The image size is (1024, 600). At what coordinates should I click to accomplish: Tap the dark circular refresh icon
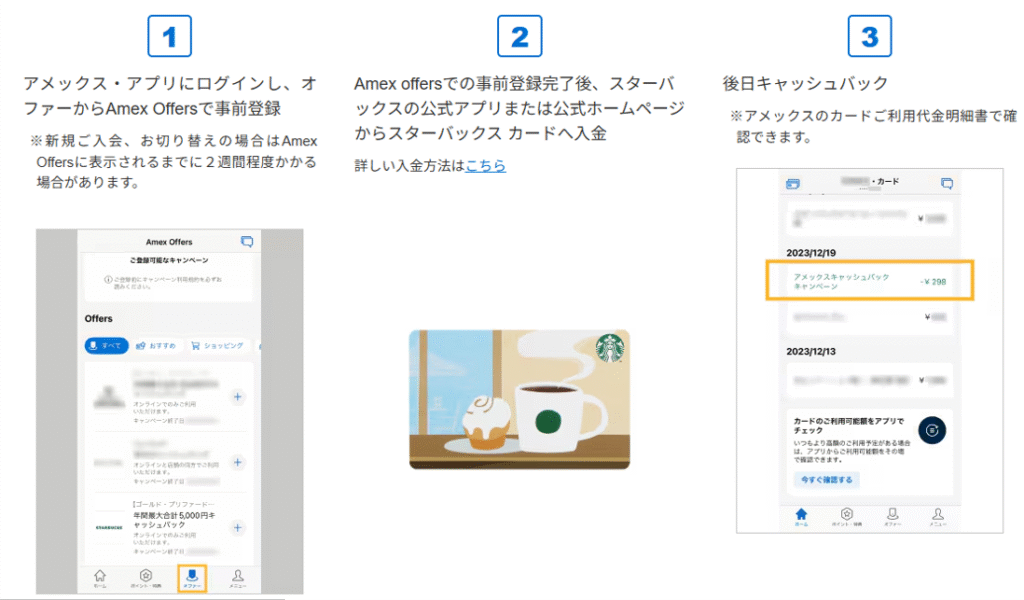[932, 430]
